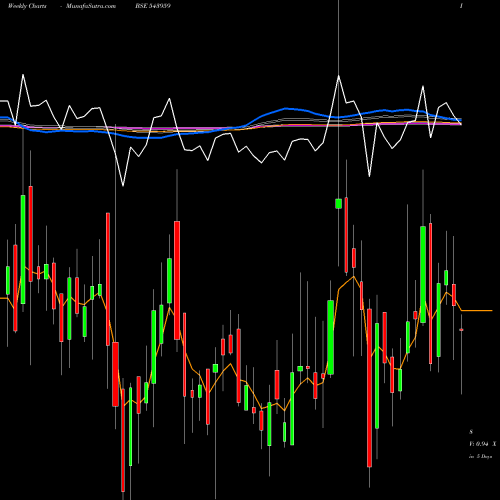Click the tiny last red candle at the right end
Image resolution: width=500 pixels, height=500 pixels.
coord(461,330)
